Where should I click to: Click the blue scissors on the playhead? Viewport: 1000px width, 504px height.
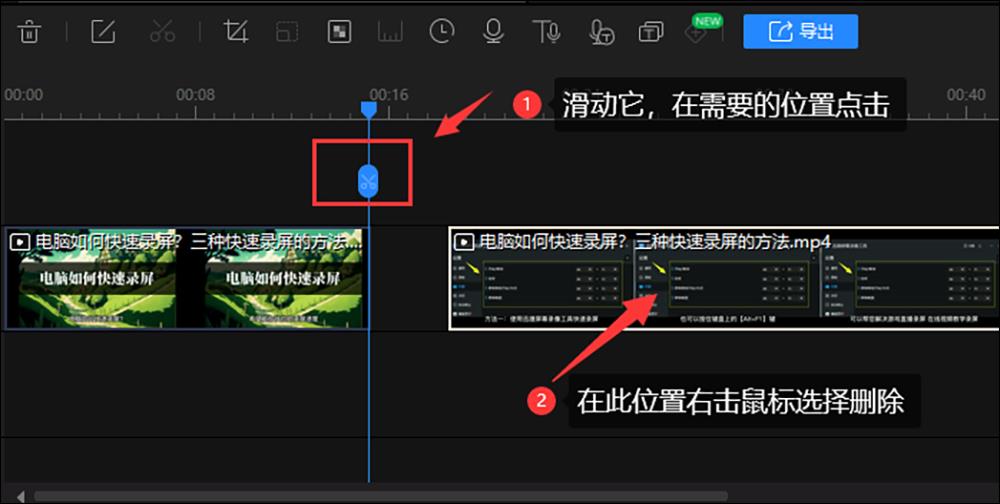pos(368,181)
